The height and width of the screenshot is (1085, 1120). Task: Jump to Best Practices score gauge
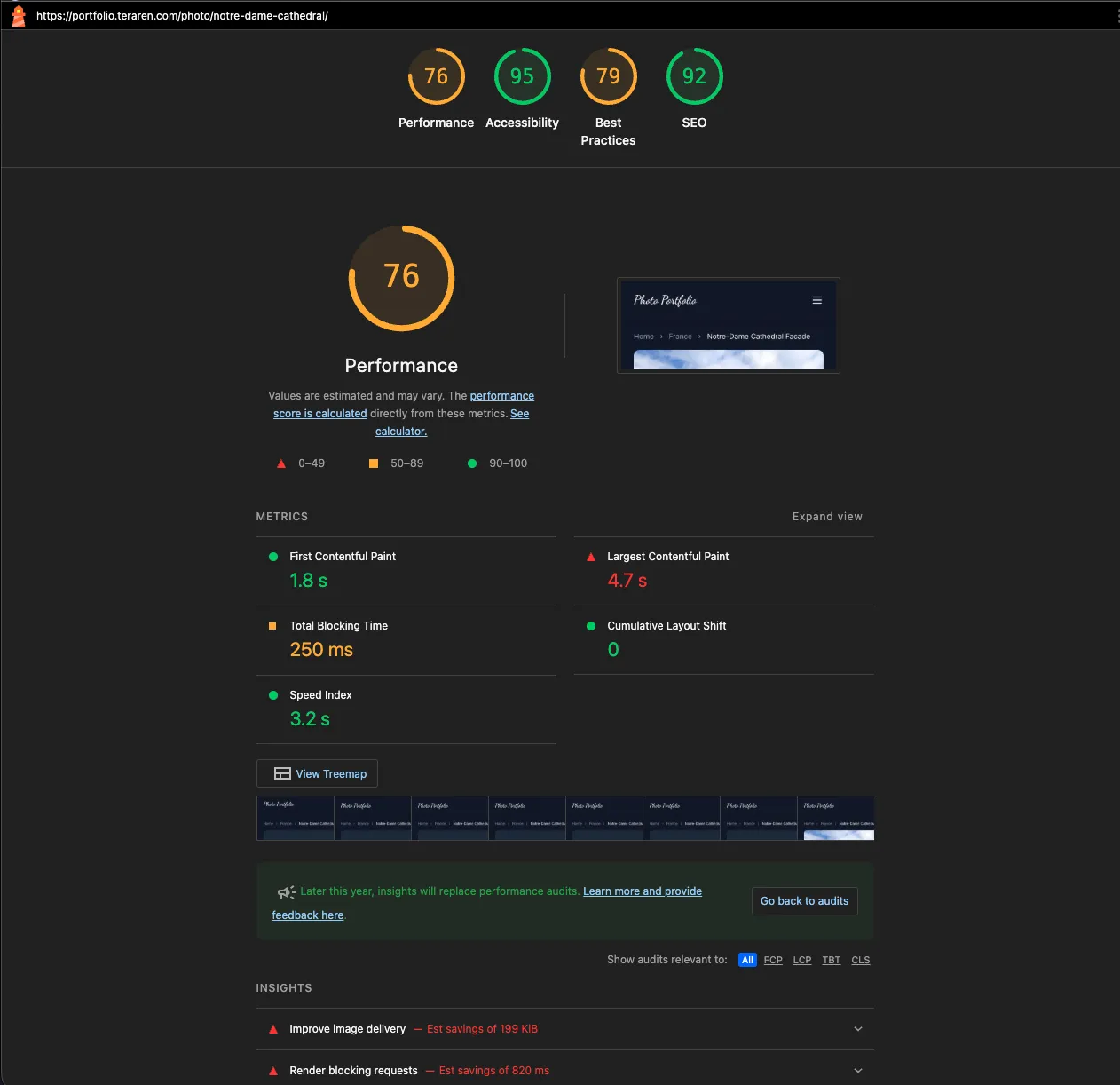click(x=608, y=76)
